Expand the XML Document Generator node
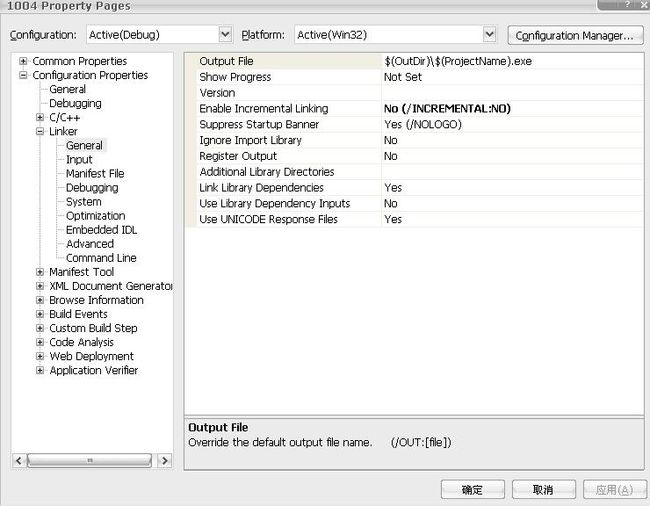650x506 pixels. (40, 286)
